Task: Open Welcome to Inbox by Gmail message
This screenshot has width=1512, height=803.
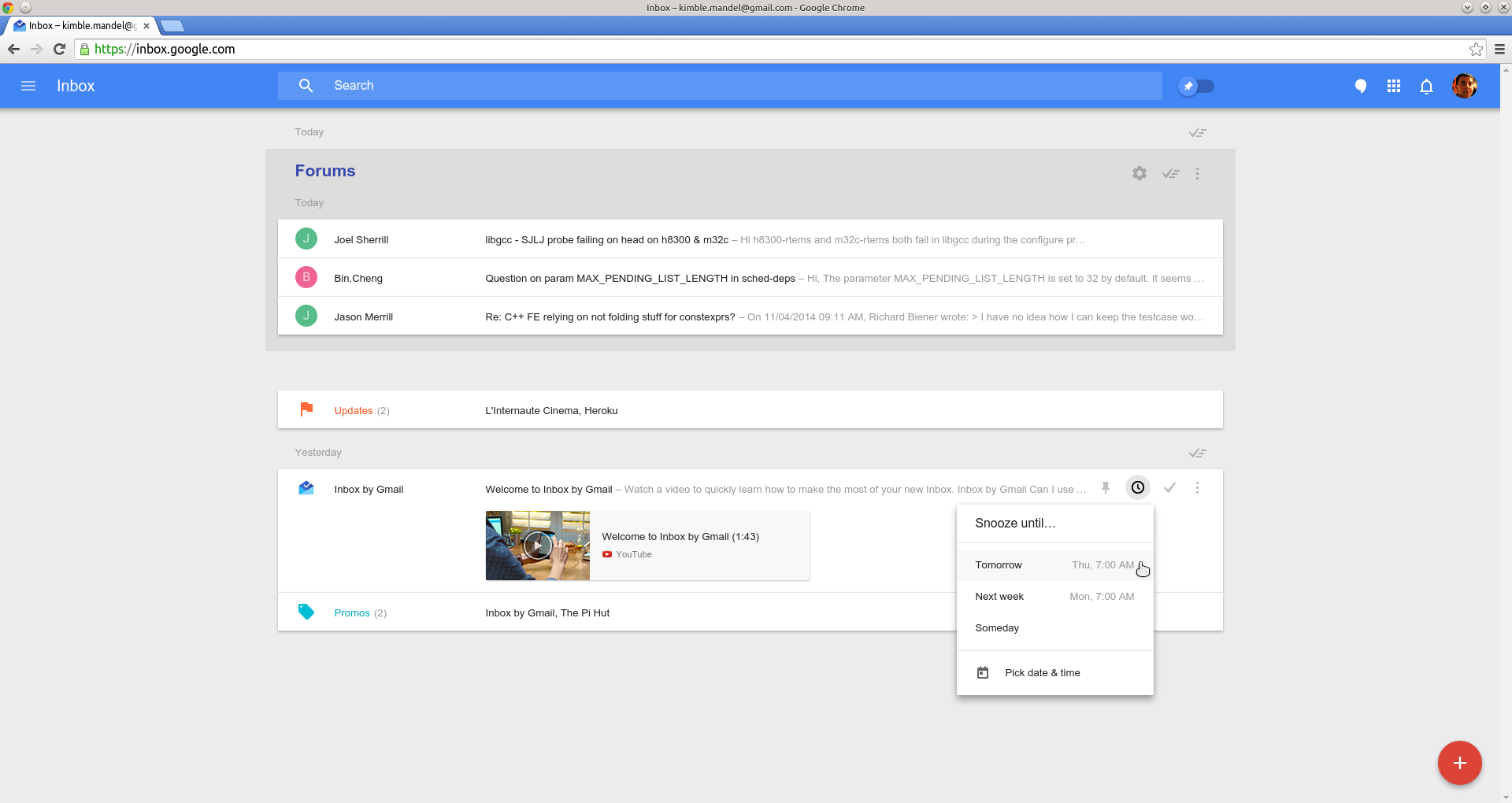Action: [549, 490]
